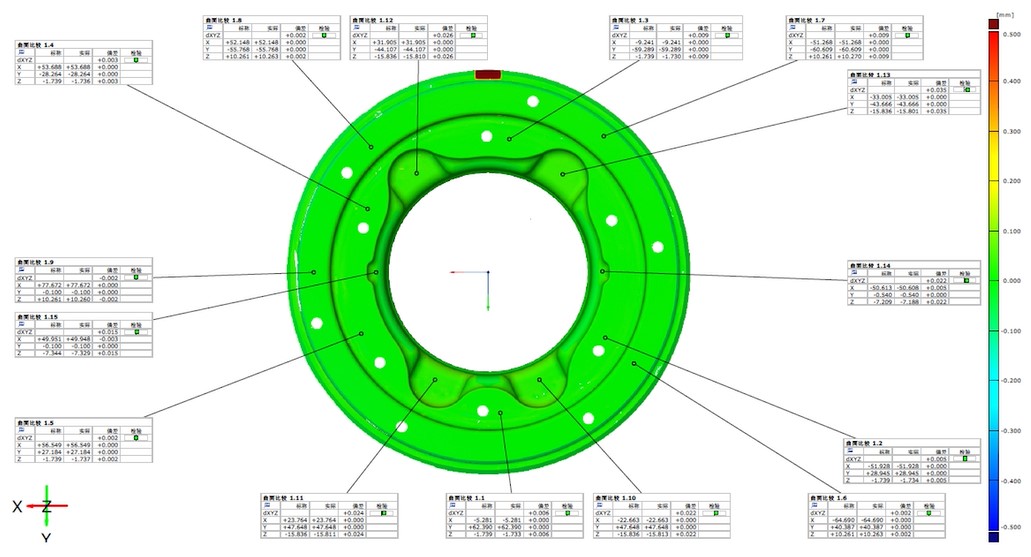This screenshot has height=557, width=1031.
Task: Select the dark red marker on the part's top edge
Action: [x=488, y=74]
